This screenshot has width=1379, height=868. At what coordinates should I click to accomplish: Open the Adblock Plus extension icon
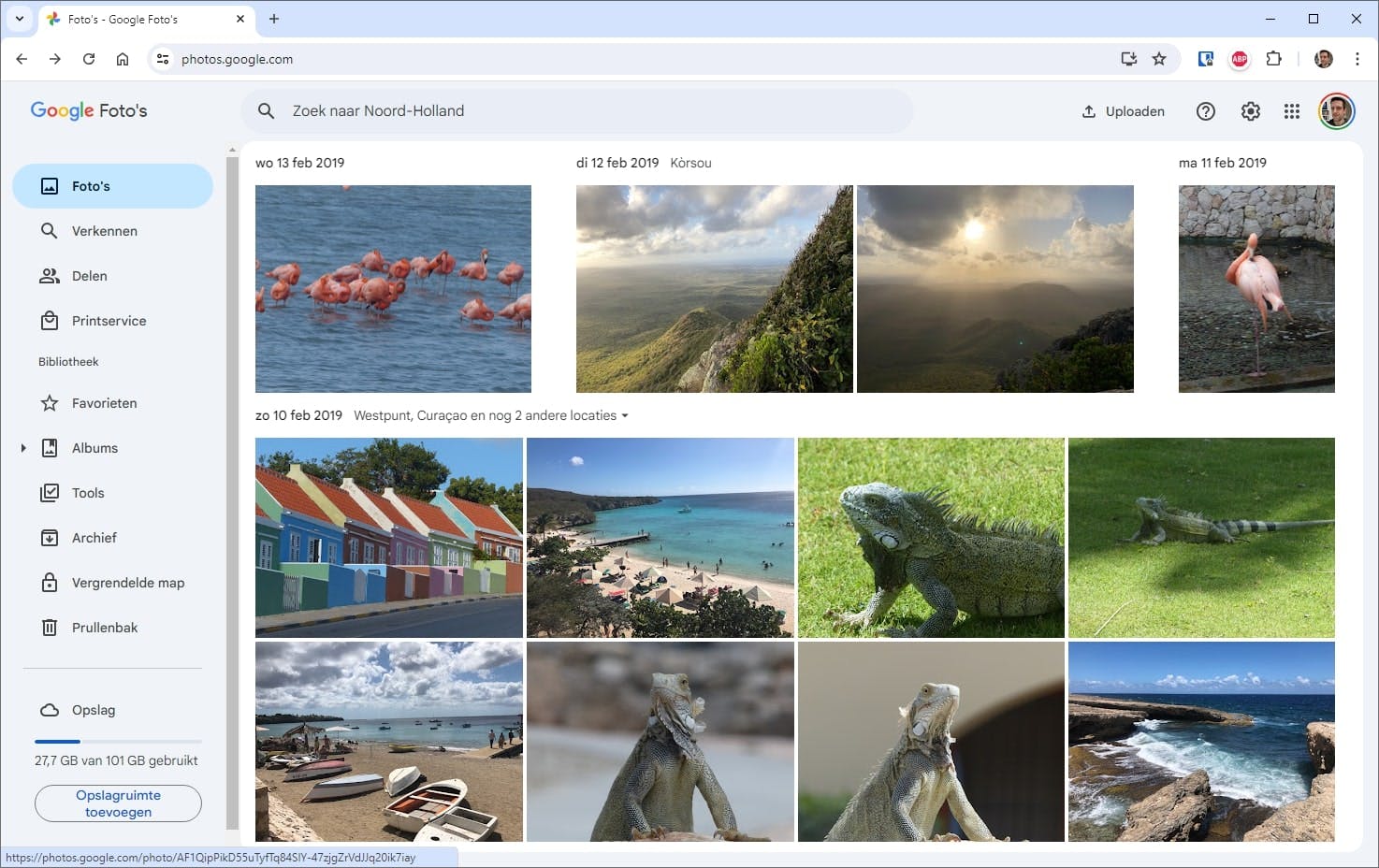pyautogui.click(x=1240, y=59)
